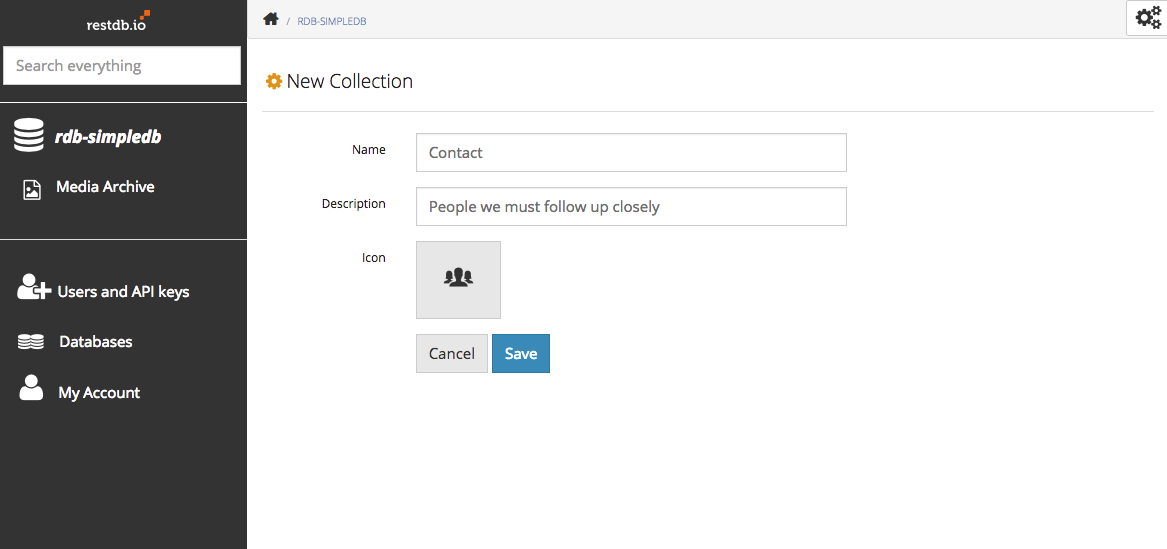Open the icon picker with people group icon
The width and height of the screenshot is (1167, 549).
coord(458,280)
